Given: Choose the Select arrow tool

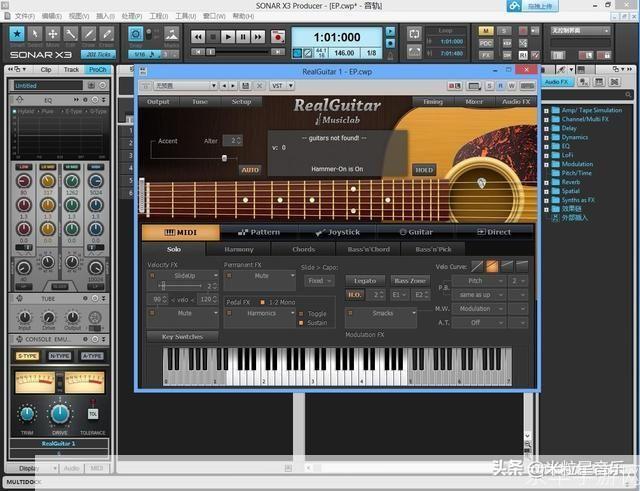Looking at the screenshot, I should pos(35,34).
